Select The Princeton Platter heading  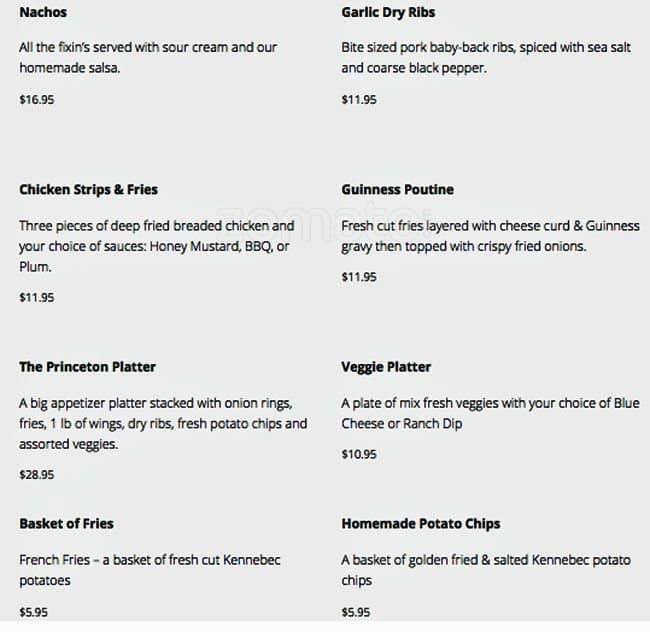(87, 366)
